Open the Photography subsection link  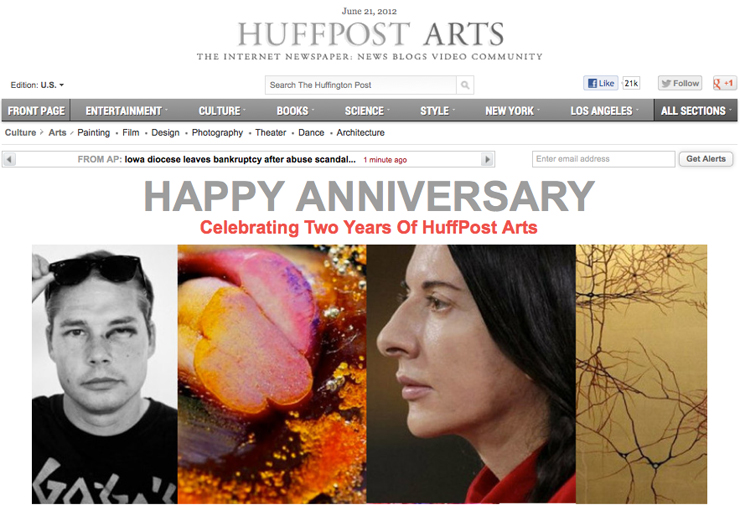point(217,133)
